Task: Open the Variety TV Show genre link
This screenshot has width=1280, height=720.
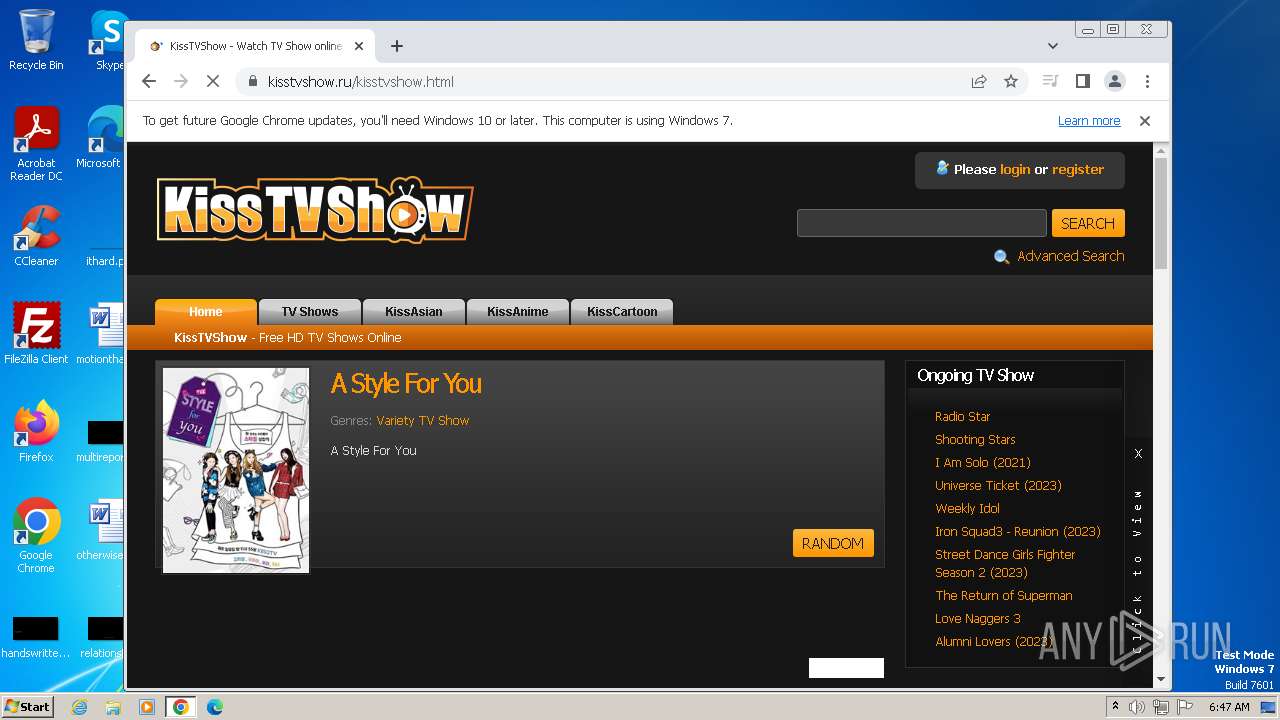Action: [423, 421]
